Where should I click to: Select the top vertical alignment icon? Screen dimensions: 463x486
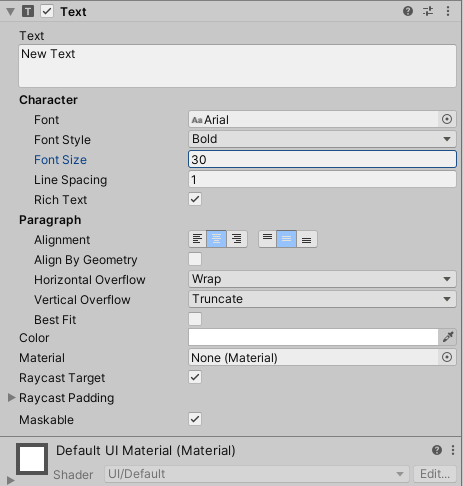pyautogui.click(x=267, y=239)
